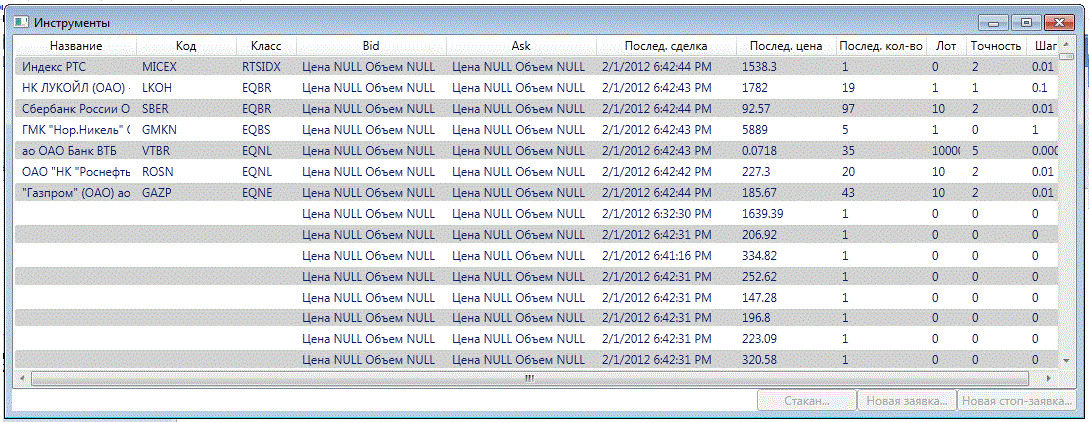Click last price 1538.3

[x=759, y=67]
